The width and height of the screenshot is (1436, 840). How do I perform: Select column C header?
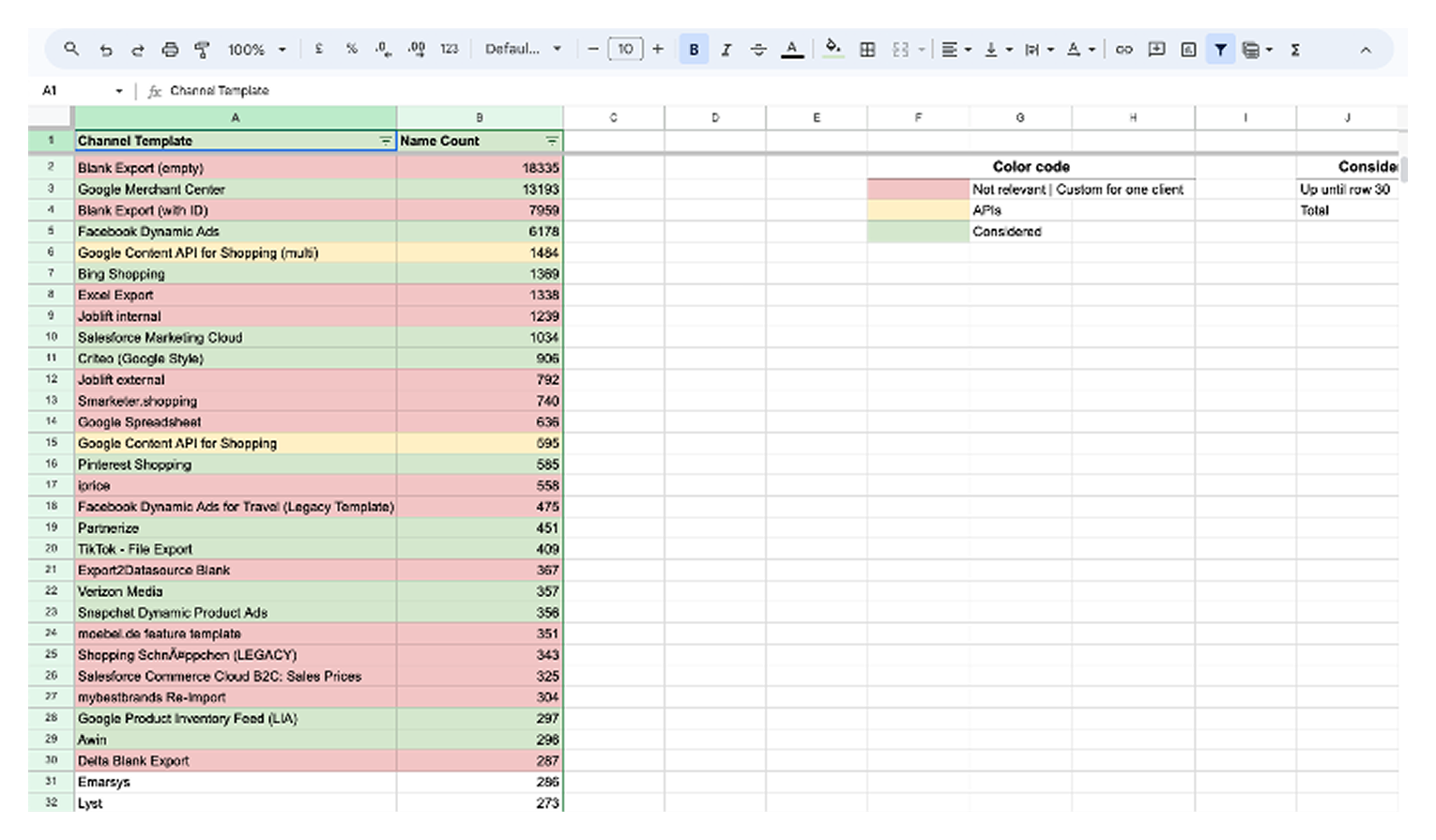pyautogui.click(x=614, y=117)
